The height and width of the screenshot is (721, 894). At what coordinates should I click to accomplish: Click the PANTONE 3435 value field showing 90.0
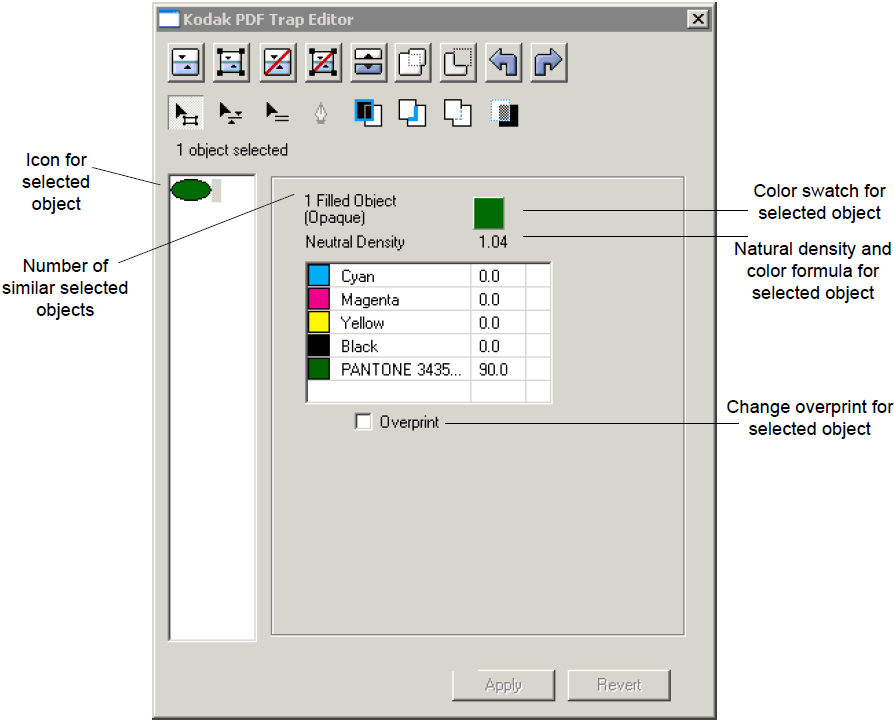click(x=497, y=369)
